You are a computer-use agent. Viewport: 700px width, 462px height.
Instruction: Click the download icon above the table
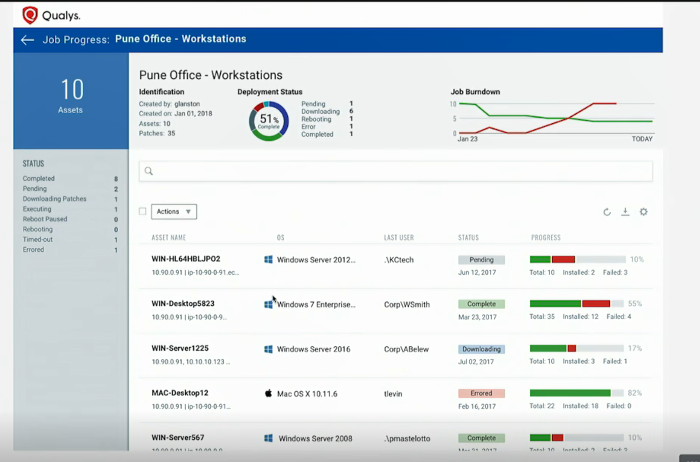point(625,212)
